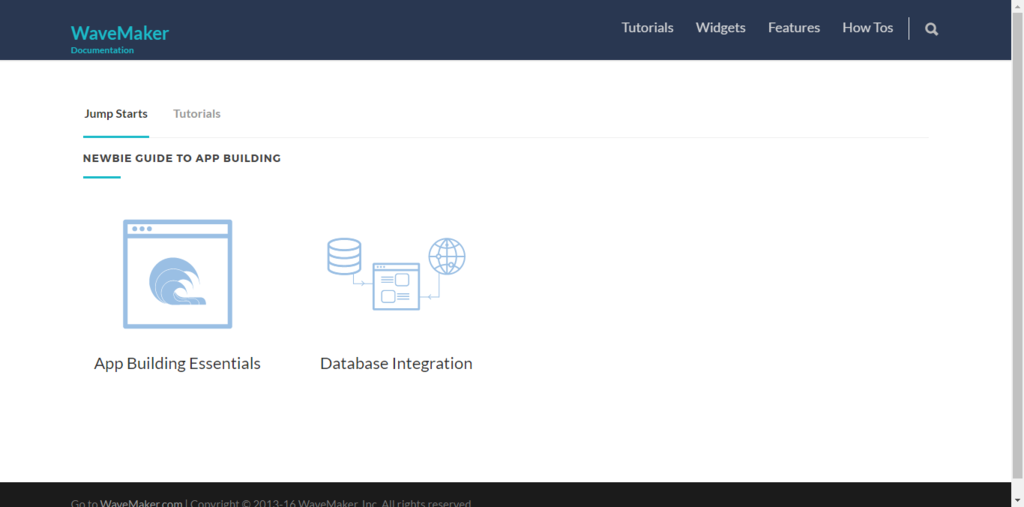Open the search magnifier icon

pyautogui.click(x=931, y=29)
